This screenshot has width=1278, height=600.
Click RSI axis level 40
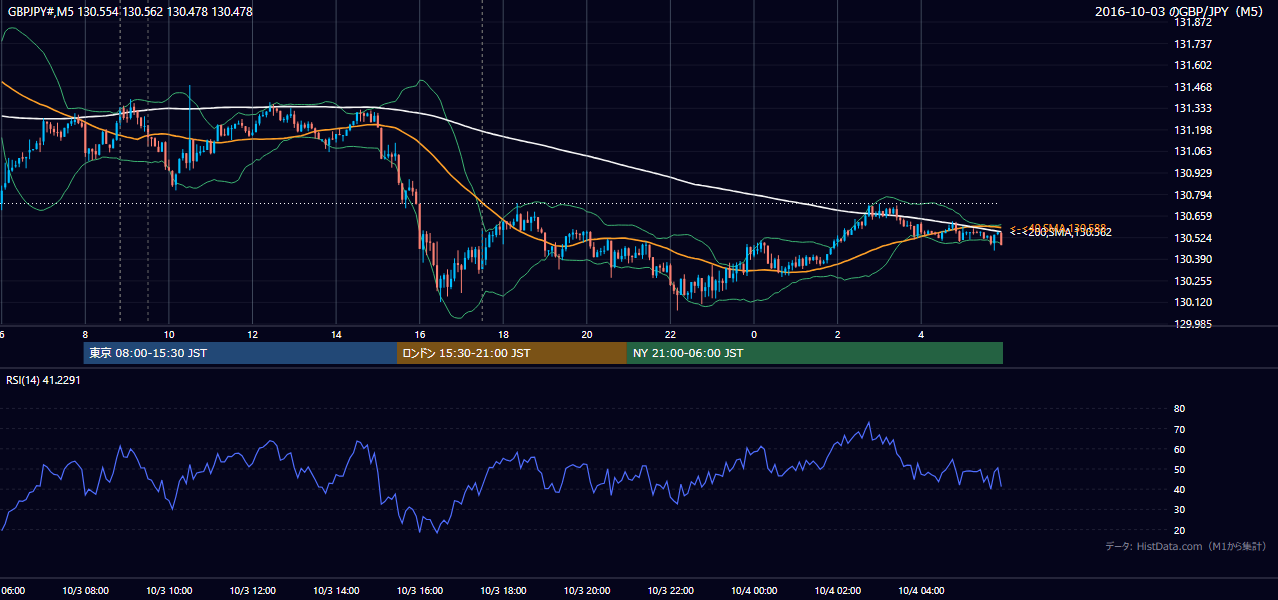[x=1179, y=489]
